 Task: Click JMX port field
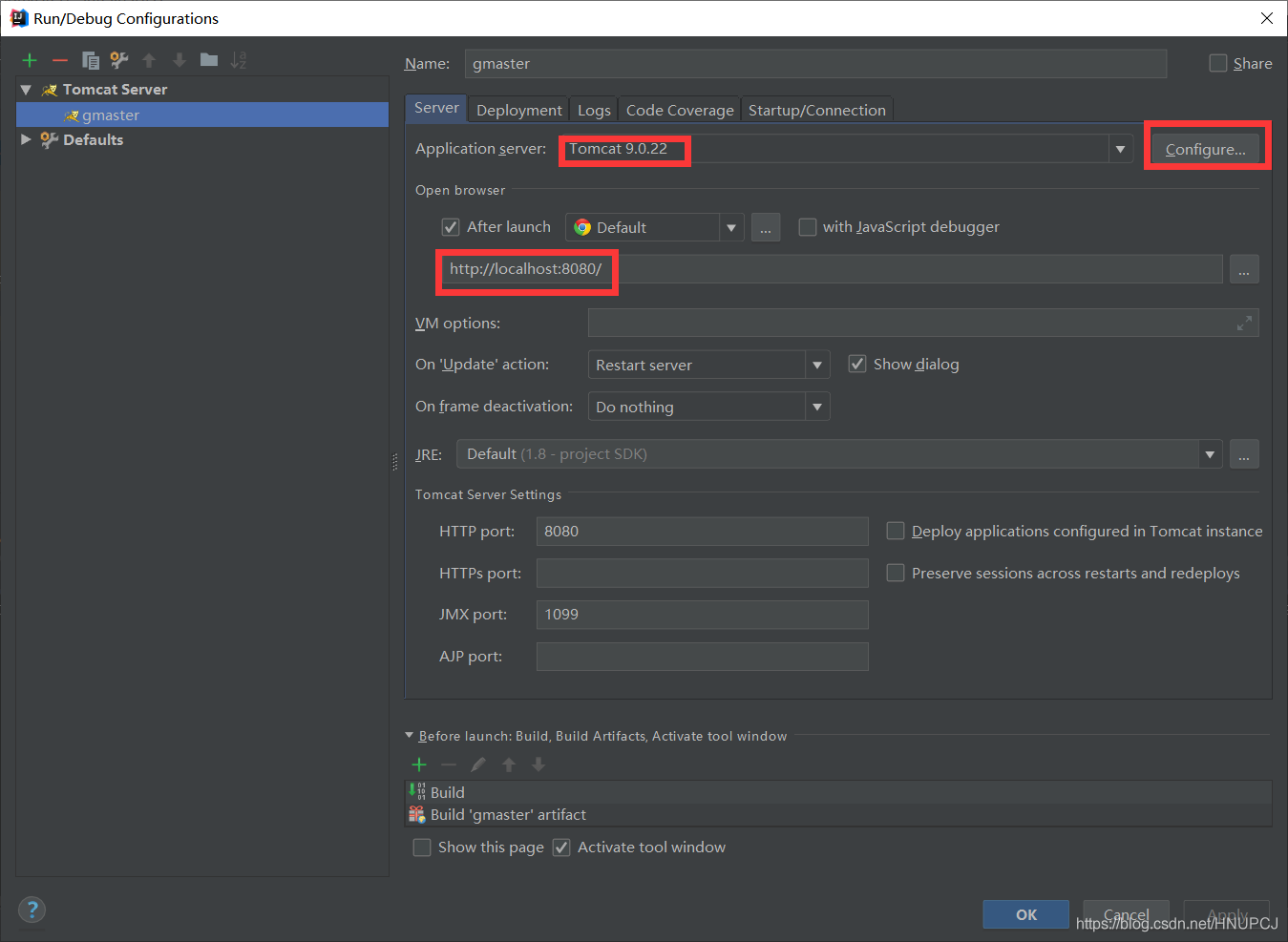point(702,615)
